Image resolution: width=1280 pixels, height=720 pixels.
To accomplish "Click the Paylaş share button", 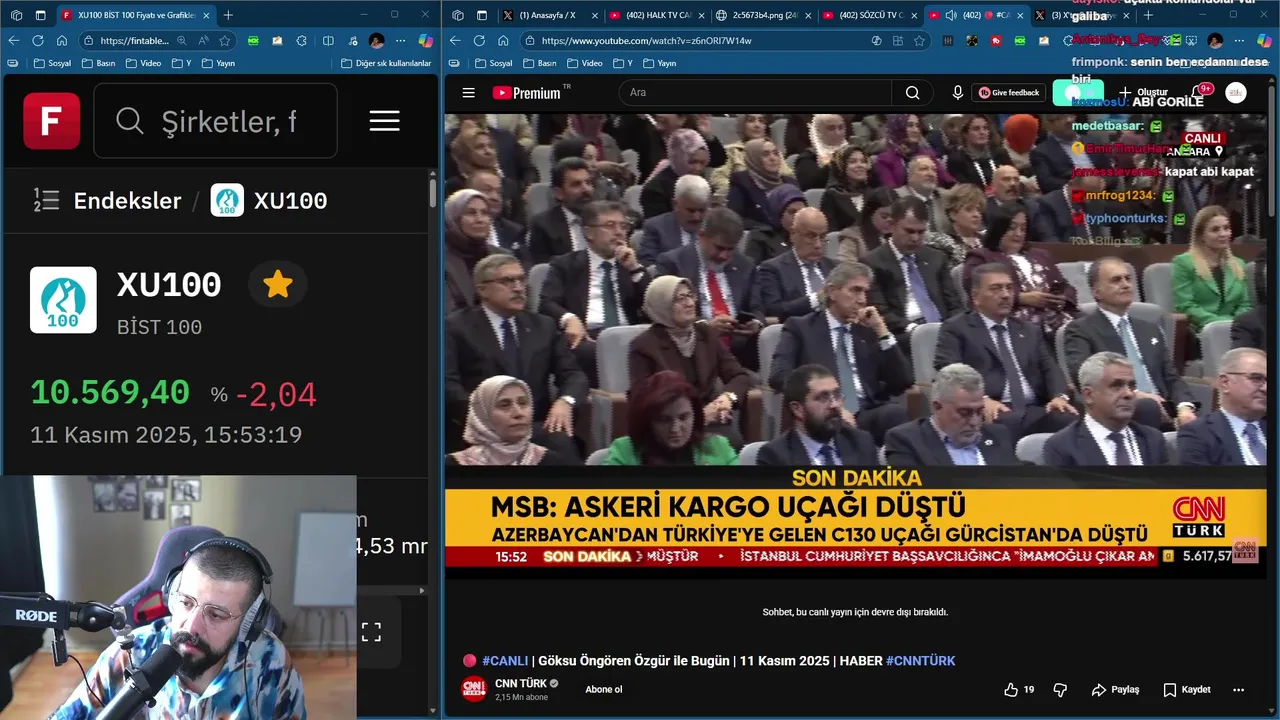I will pyautogui.click(x=1116, y=689).
